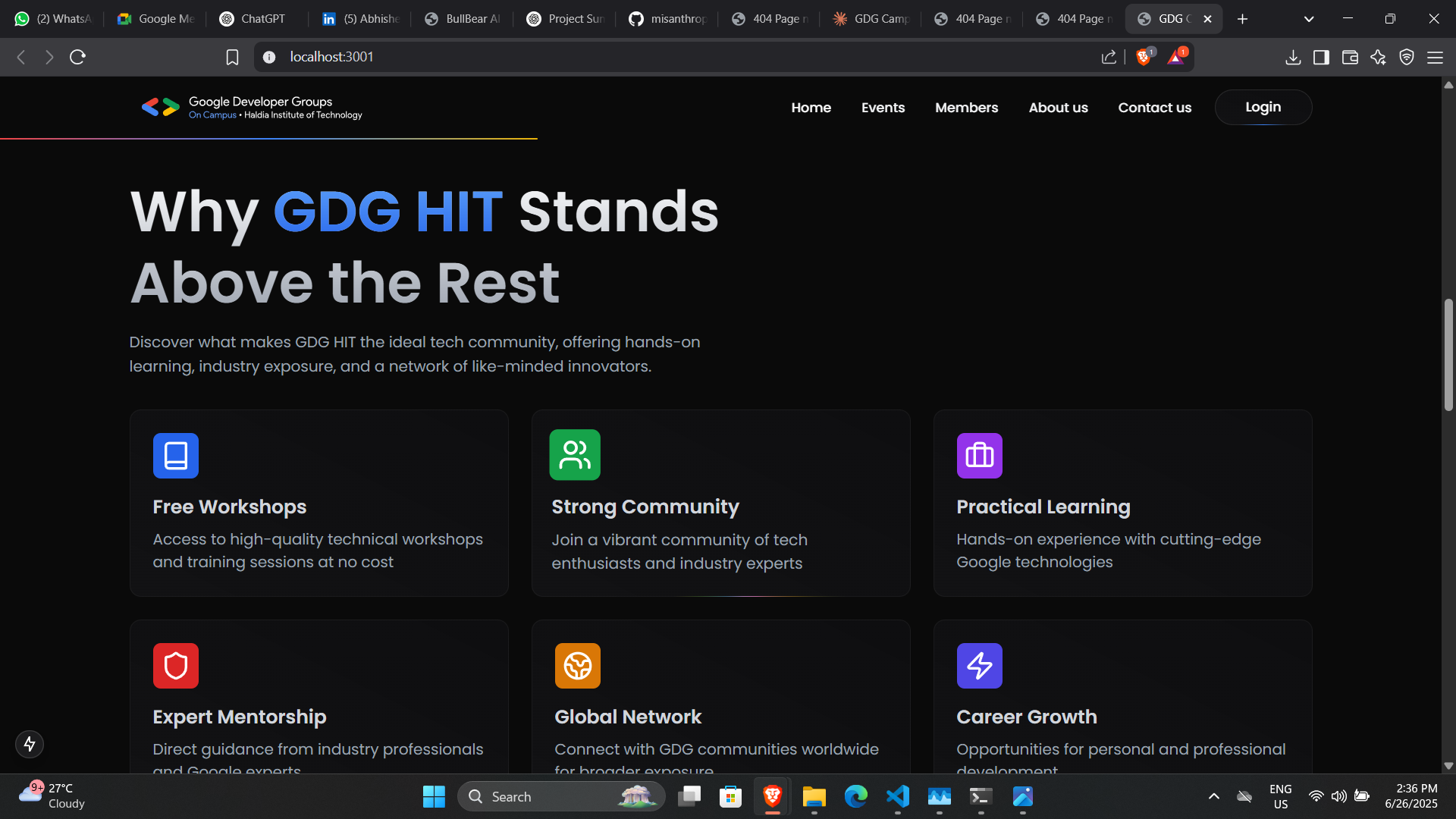Image resolution: width=1456 pixels, height=819 pixels.
Task: Click the Google Developer Groups logo
Action: tap(252, 108)
